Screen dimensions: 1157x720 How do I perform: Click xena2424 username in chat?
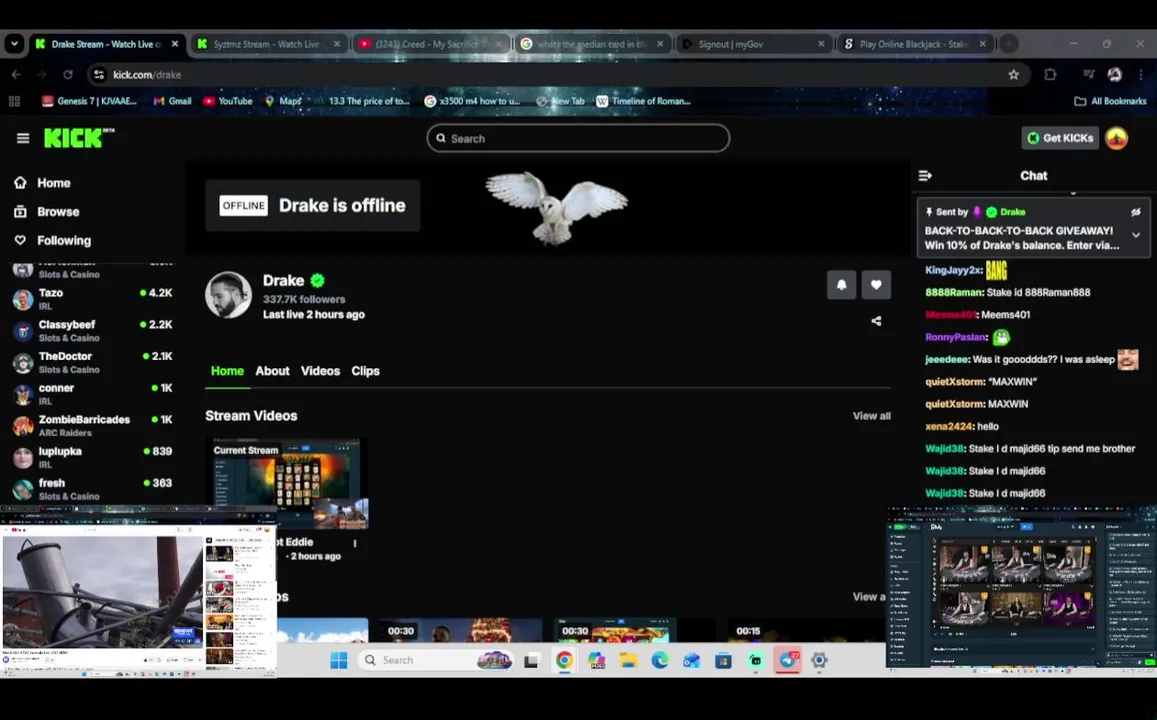(948, 426)
